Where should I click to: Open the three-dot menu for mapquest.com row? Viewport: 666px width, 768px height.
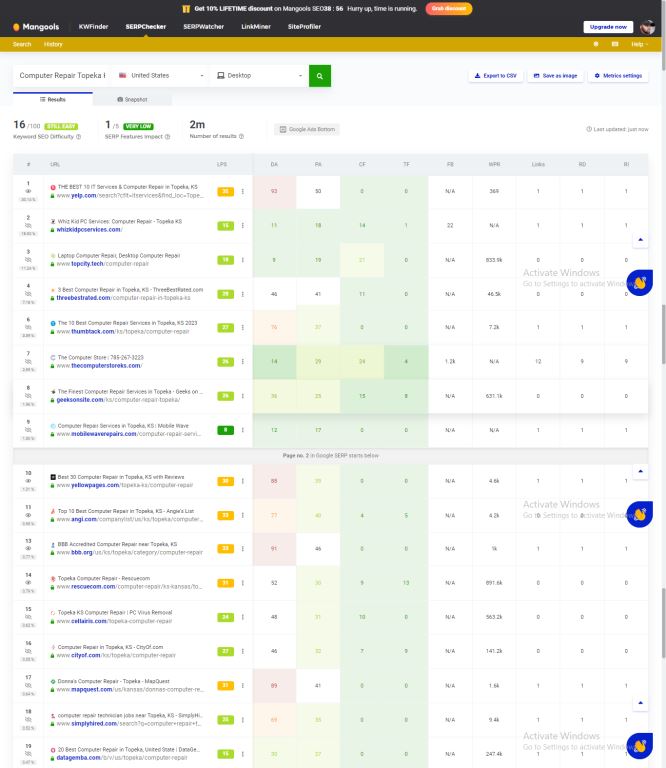point(242,686)
